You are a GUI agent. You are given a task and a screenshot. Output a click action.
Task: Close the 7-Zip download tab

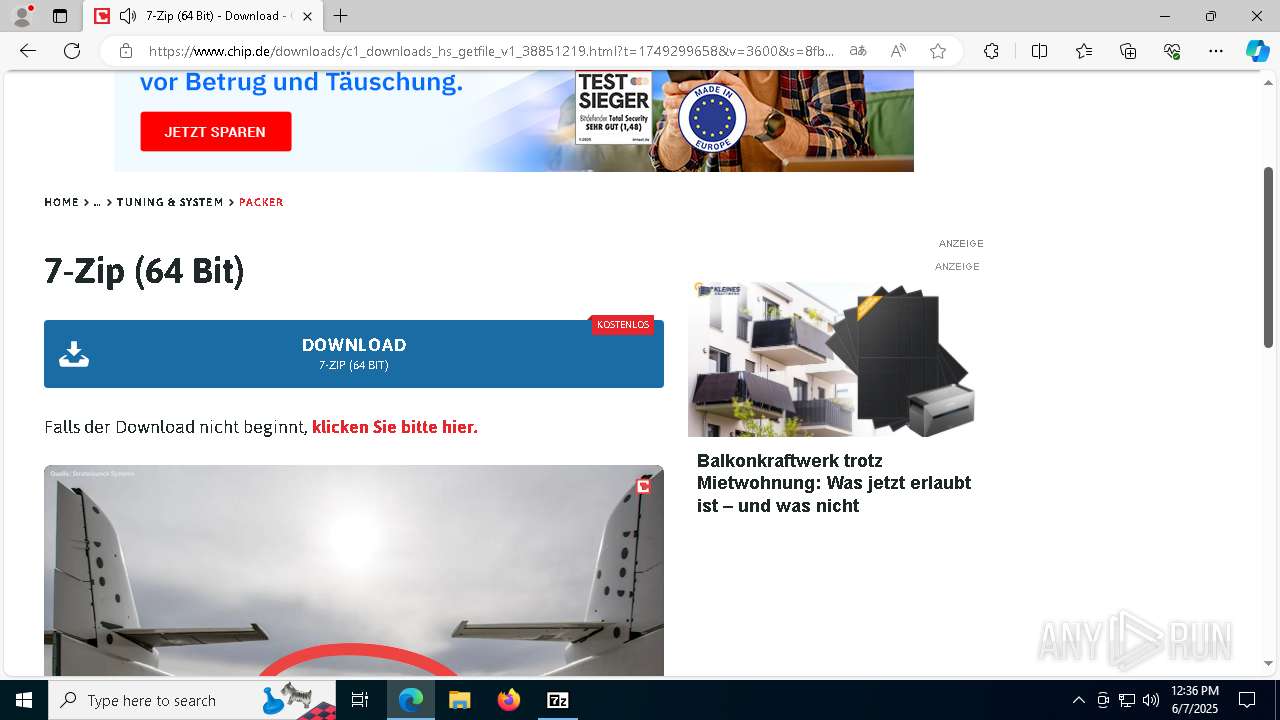pyautogui.click(x=308, y=16)
